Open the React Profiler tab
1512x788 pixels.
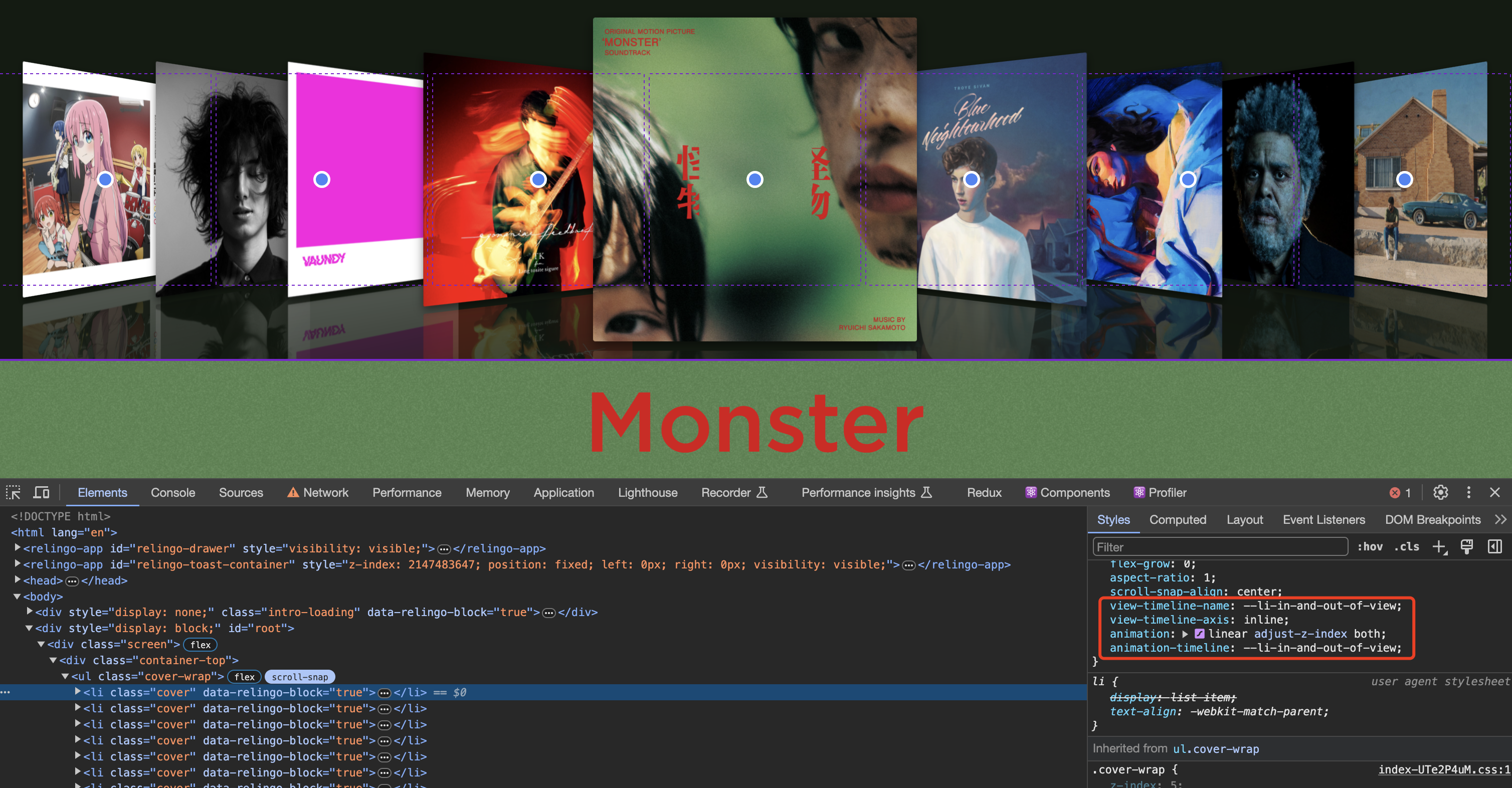click(x=1160, y=492)
